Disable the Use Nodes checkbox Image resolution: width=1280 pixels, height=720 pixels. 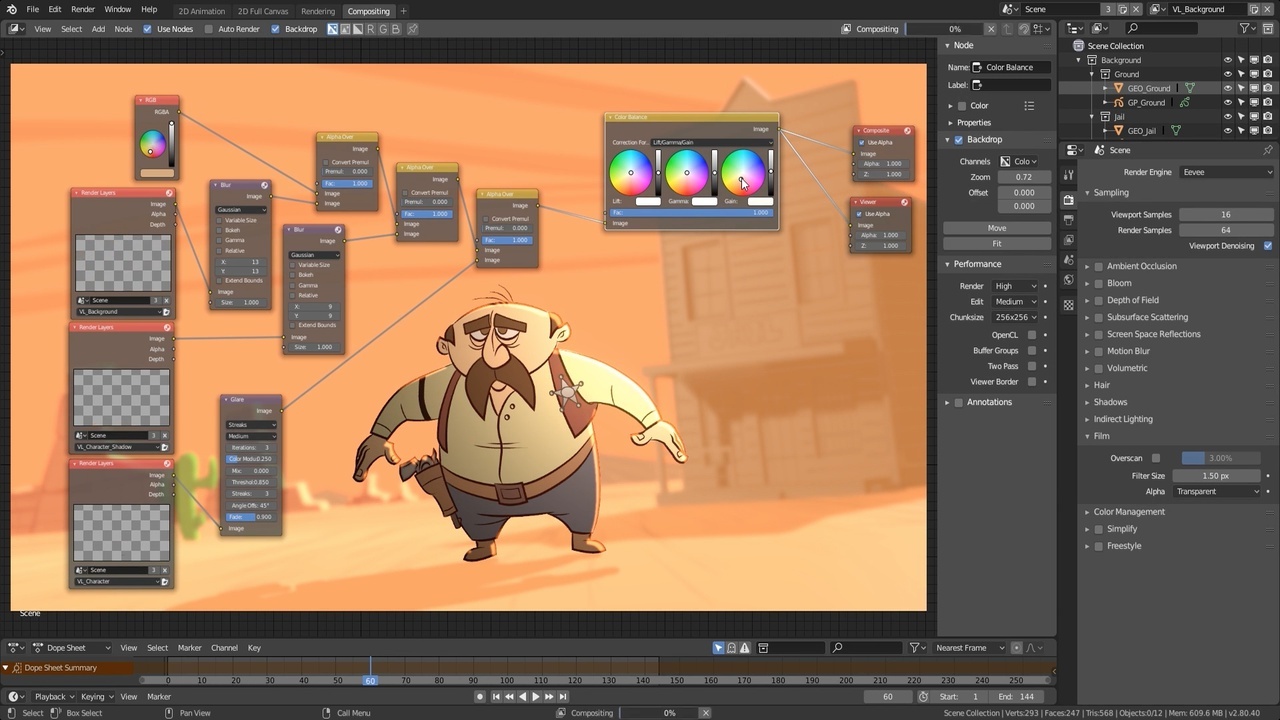tap(148, 29)
